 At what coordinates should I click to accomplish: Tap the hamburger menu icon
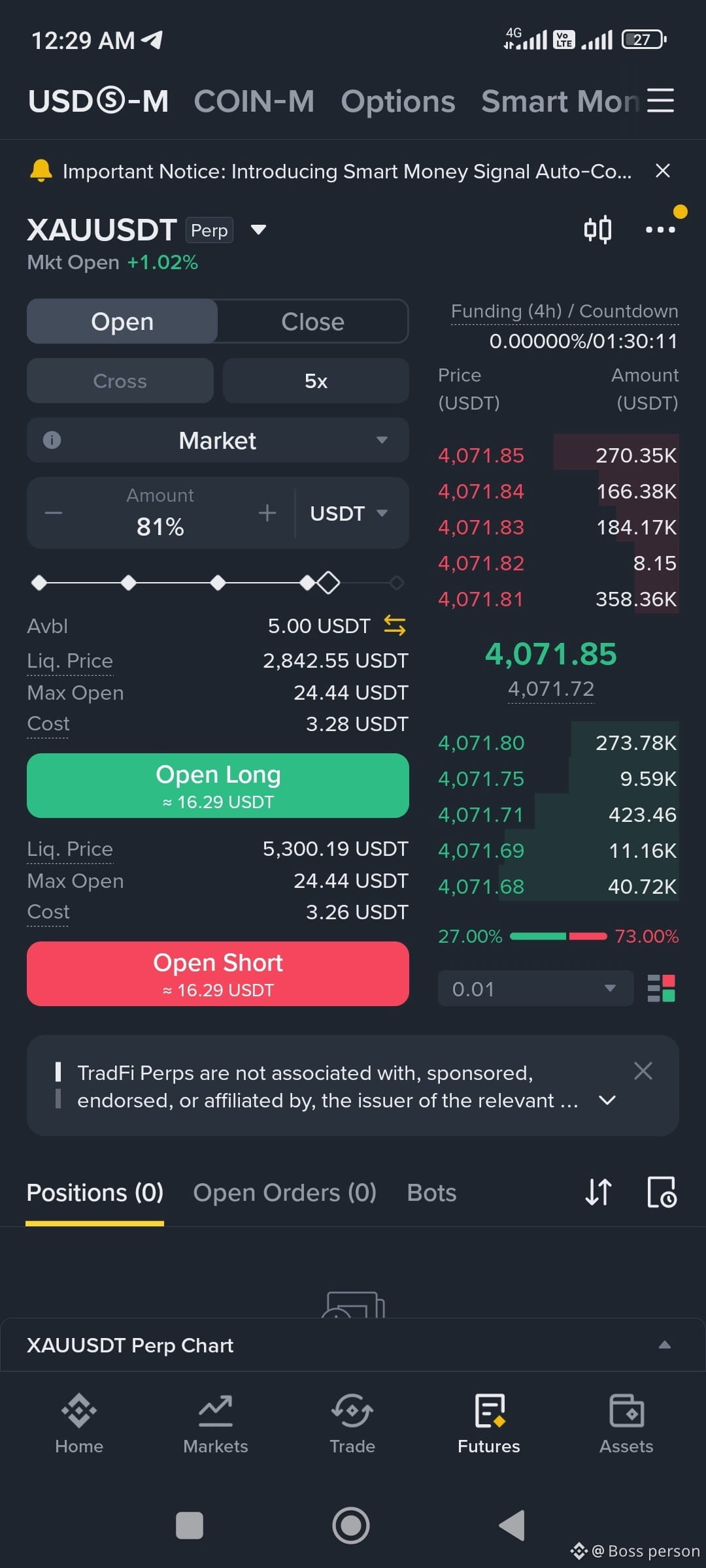[x=660, y=101]
